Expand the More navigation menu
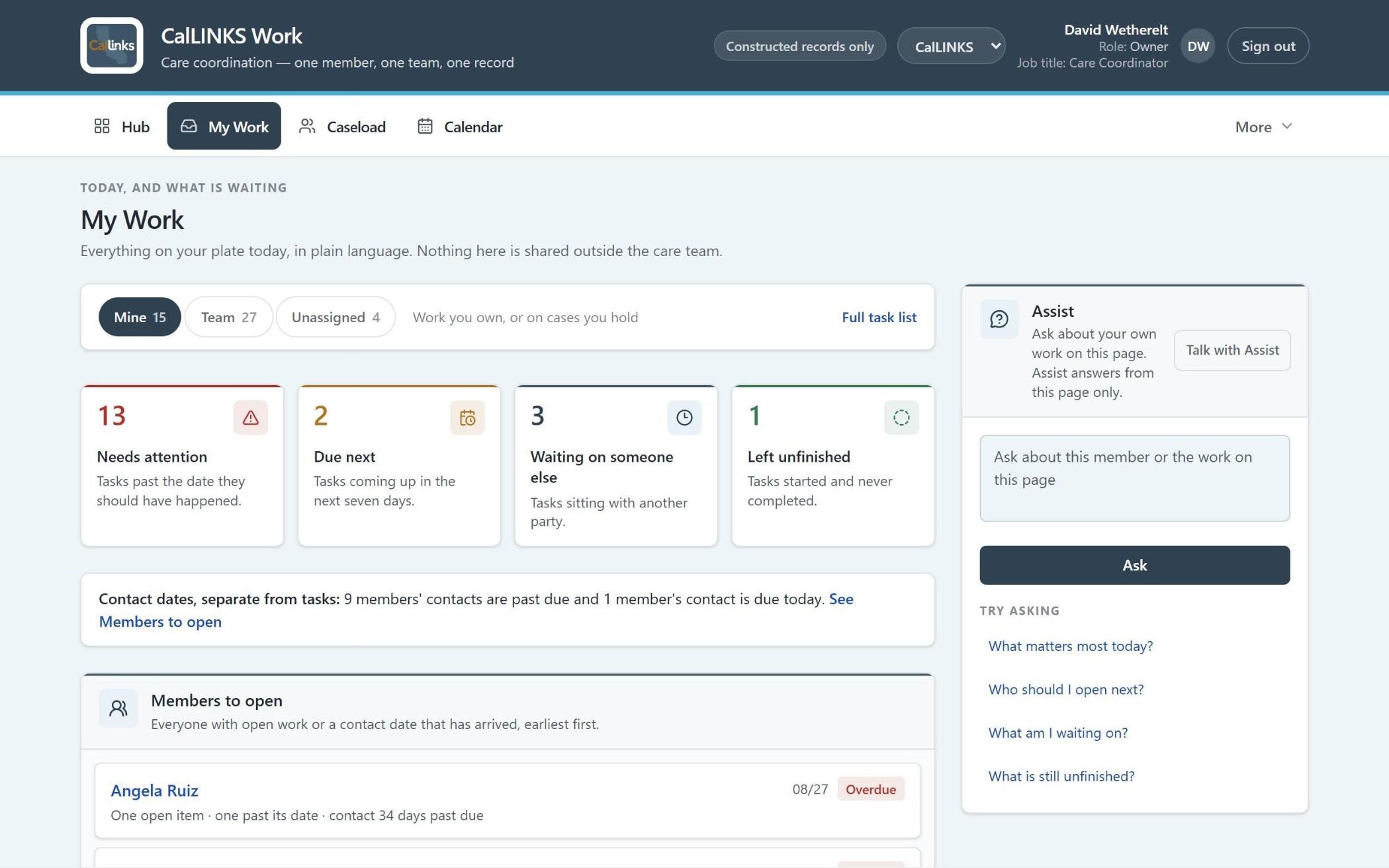Viewport: 1389px width, 868px height. (x=1263, y=126)
